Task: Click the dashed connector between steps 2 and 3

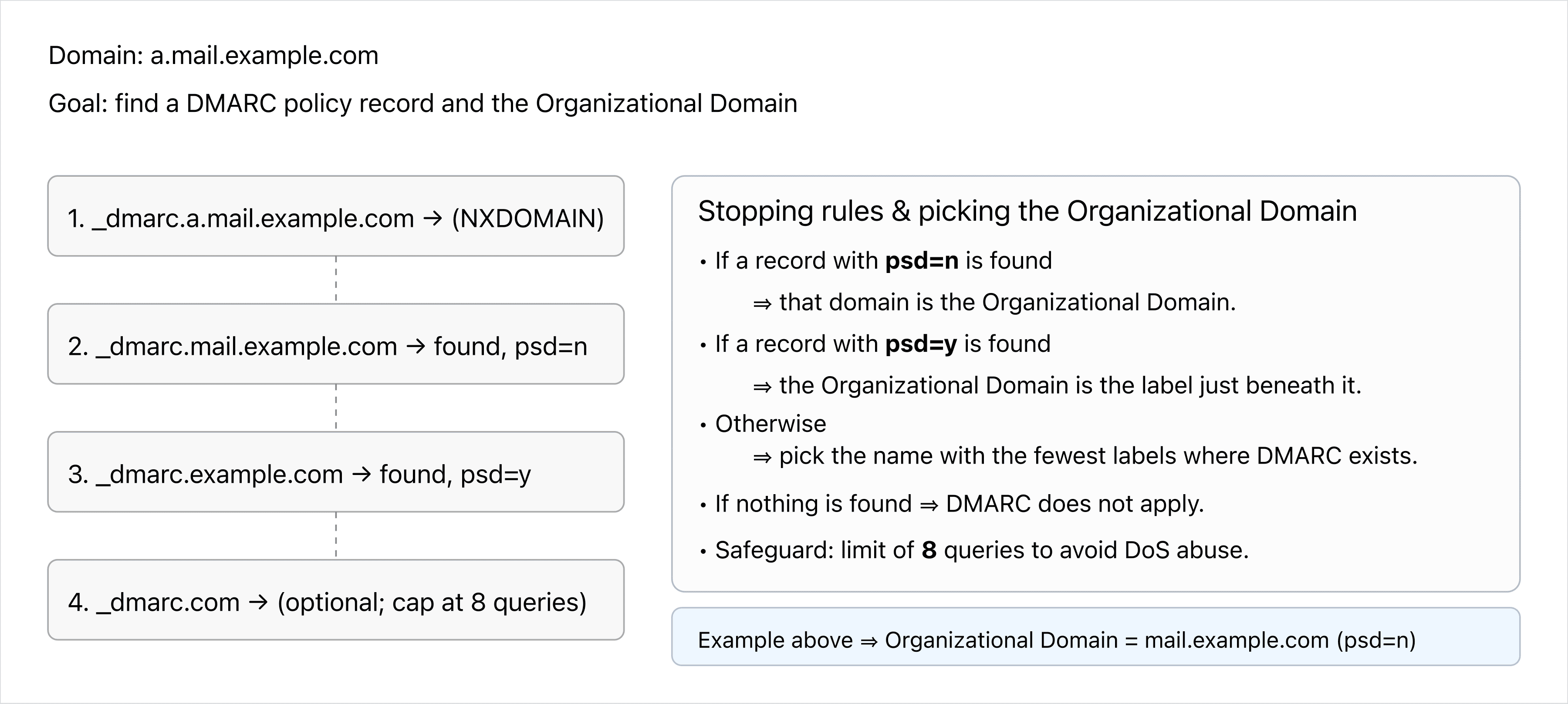Action: tap(336, 407)
